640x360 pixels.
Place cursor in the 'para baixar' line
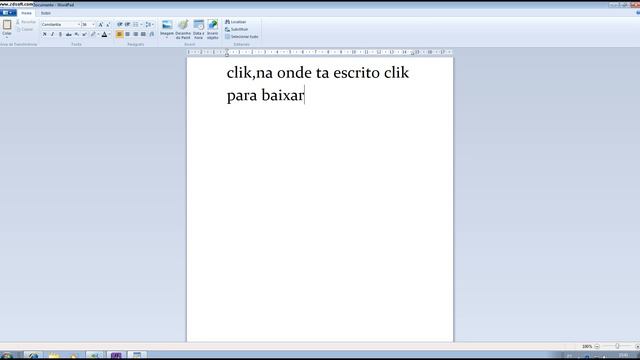(x=265, y=96)
